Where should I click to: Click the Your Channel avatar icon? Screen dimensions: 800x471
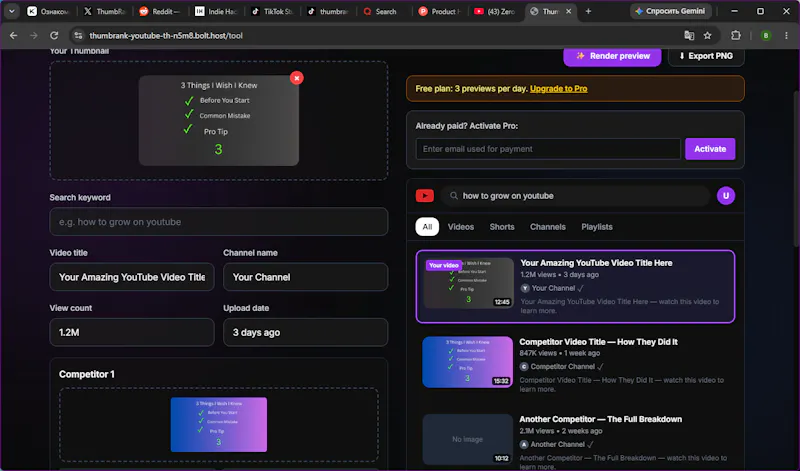point(524,288)
